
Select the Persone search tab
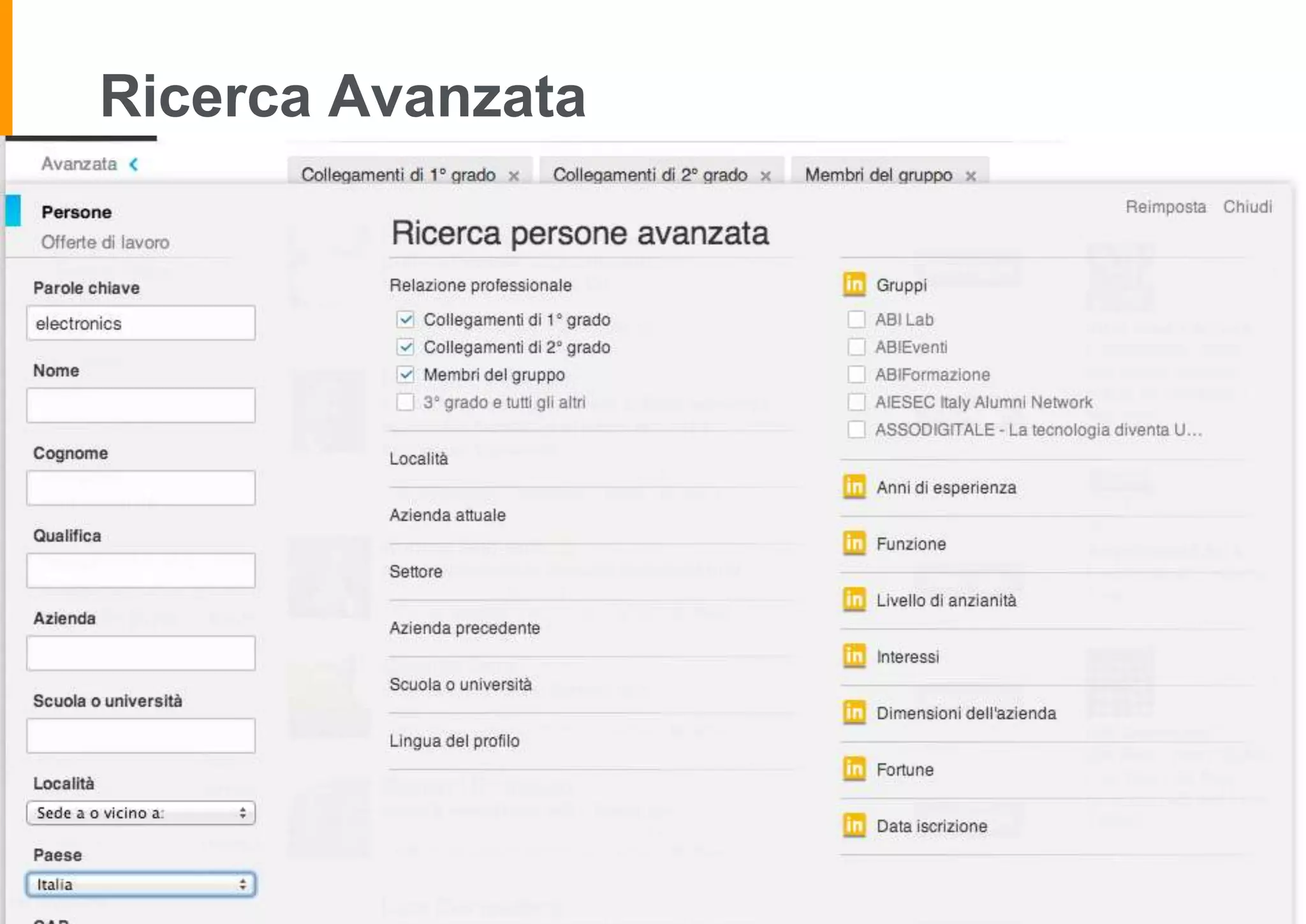[77, 212]
